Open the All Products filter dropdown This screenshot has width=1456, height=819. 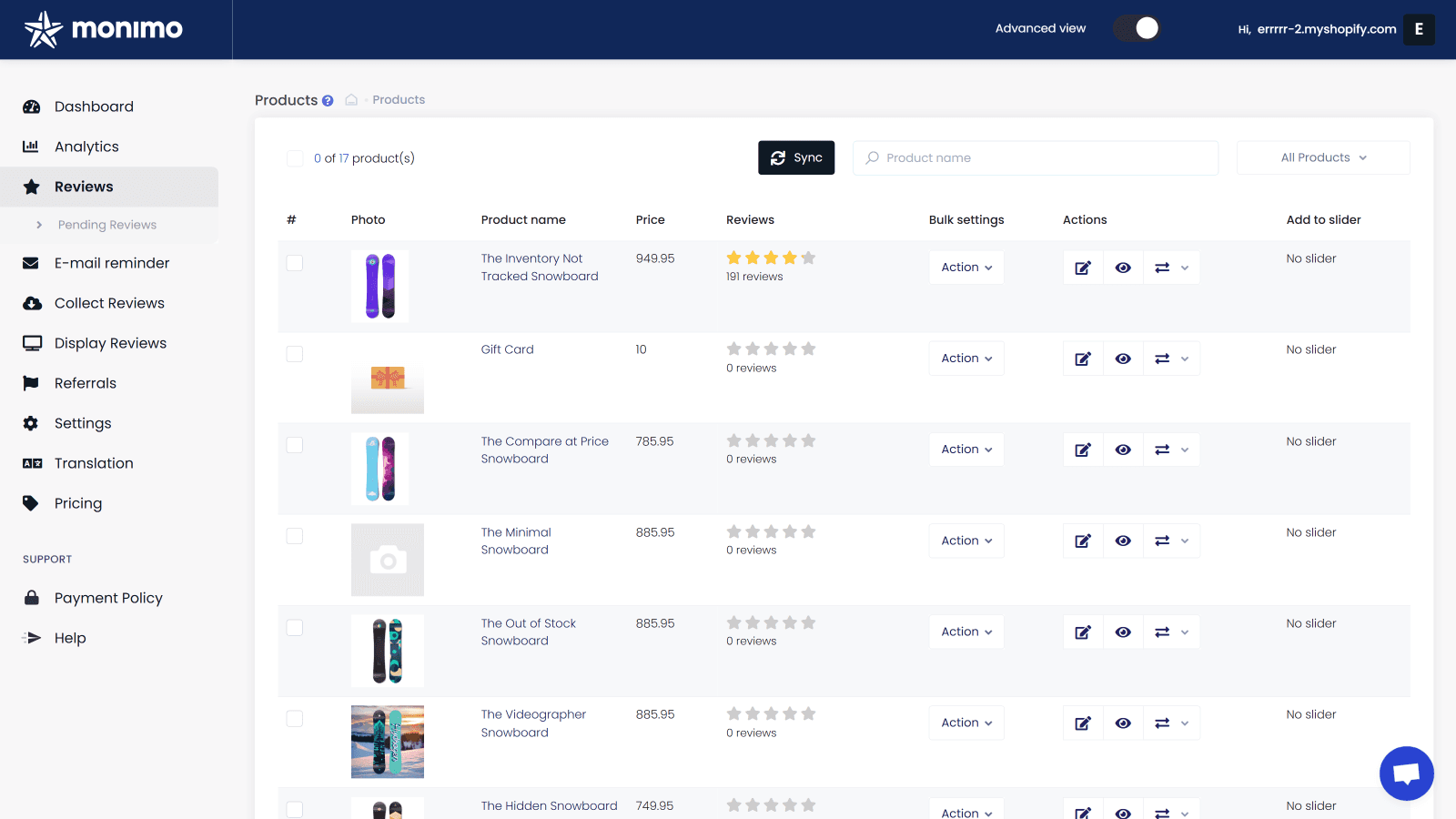pos(1322,157)
